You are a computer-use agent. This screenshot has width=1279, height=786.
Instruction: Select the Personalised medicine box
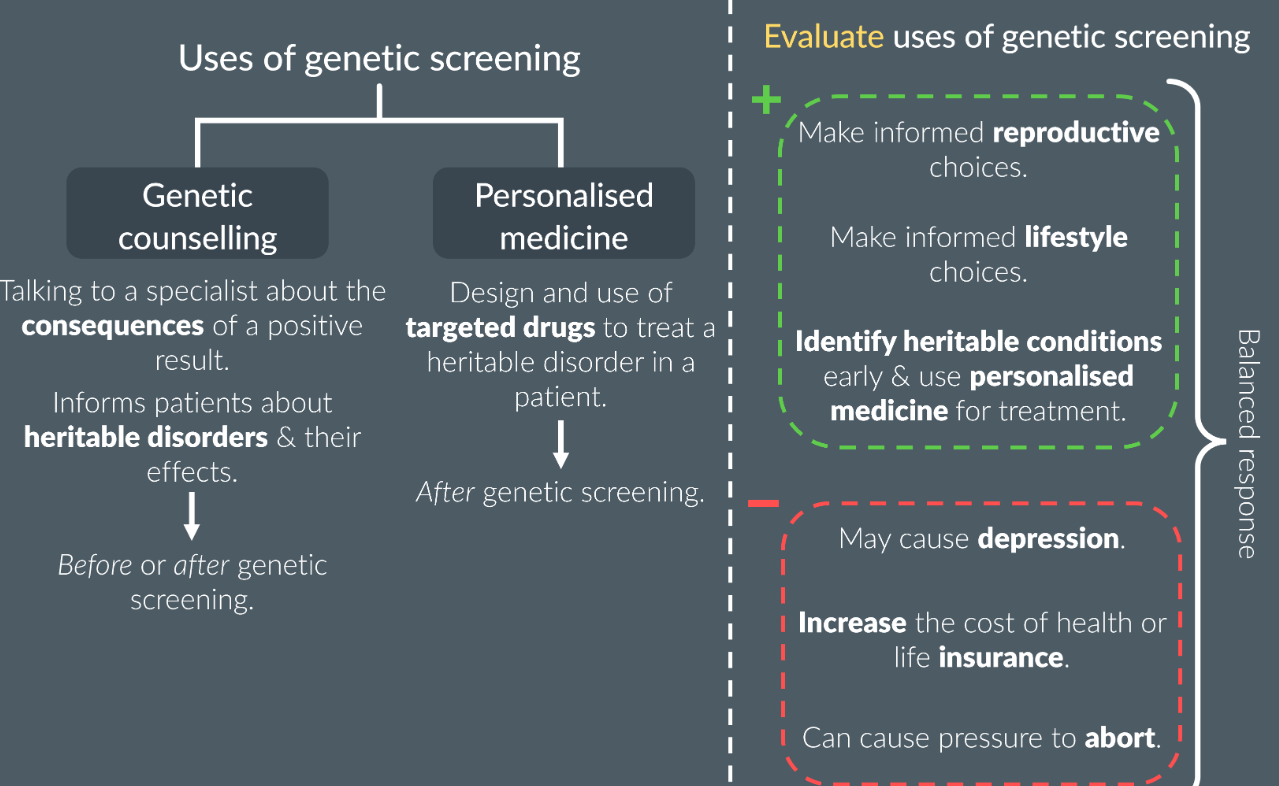point(563,215)
